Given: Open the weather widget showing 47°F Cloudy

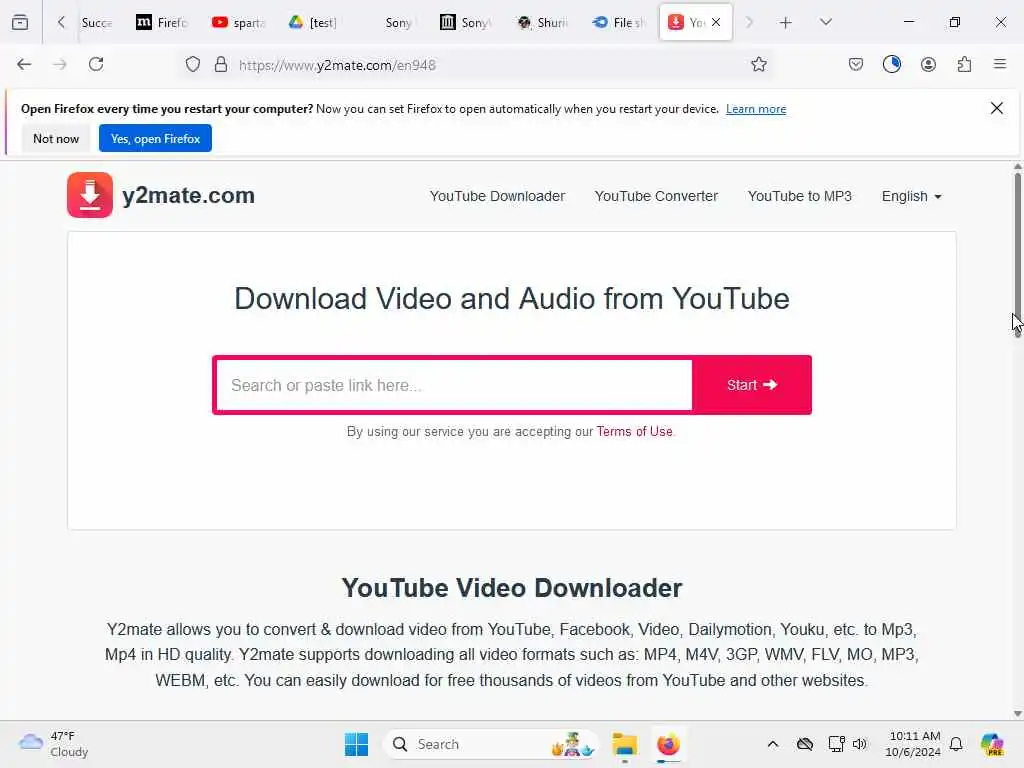Looking at the screenshot, I should pyautogui.click(x=54, y=744).
